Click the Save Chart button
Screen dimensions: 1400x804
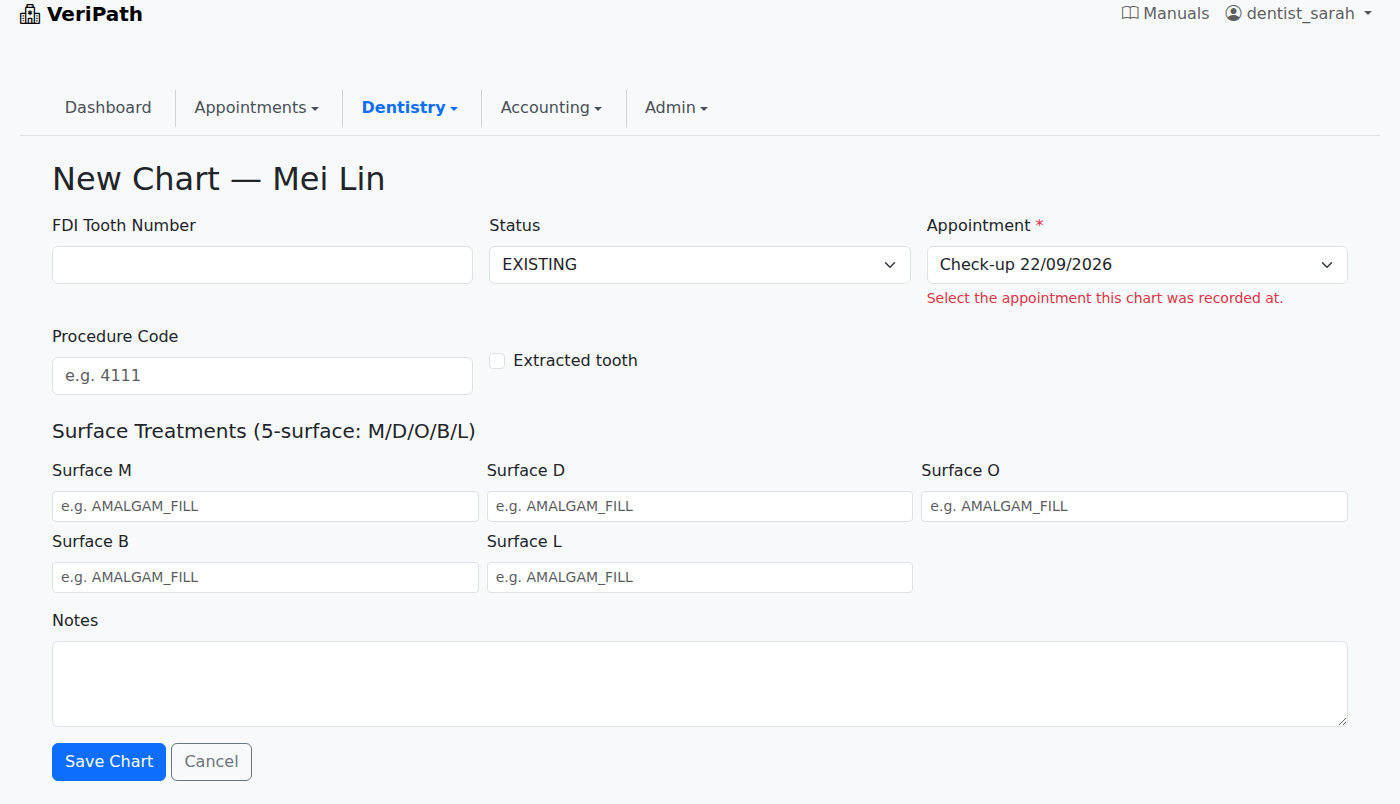click(x=109, y=762)
